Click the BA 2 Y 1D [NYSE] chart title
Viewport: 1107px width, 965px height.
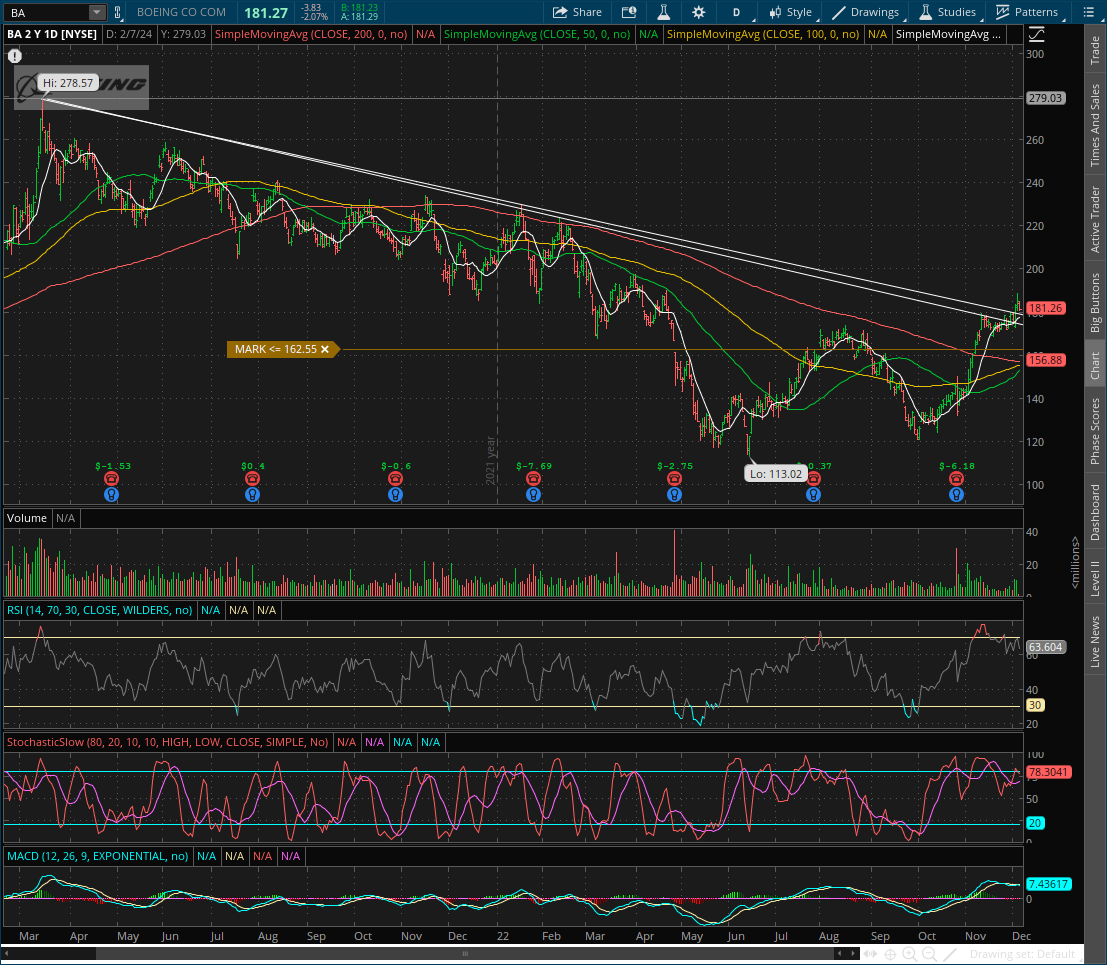(52, 34)
